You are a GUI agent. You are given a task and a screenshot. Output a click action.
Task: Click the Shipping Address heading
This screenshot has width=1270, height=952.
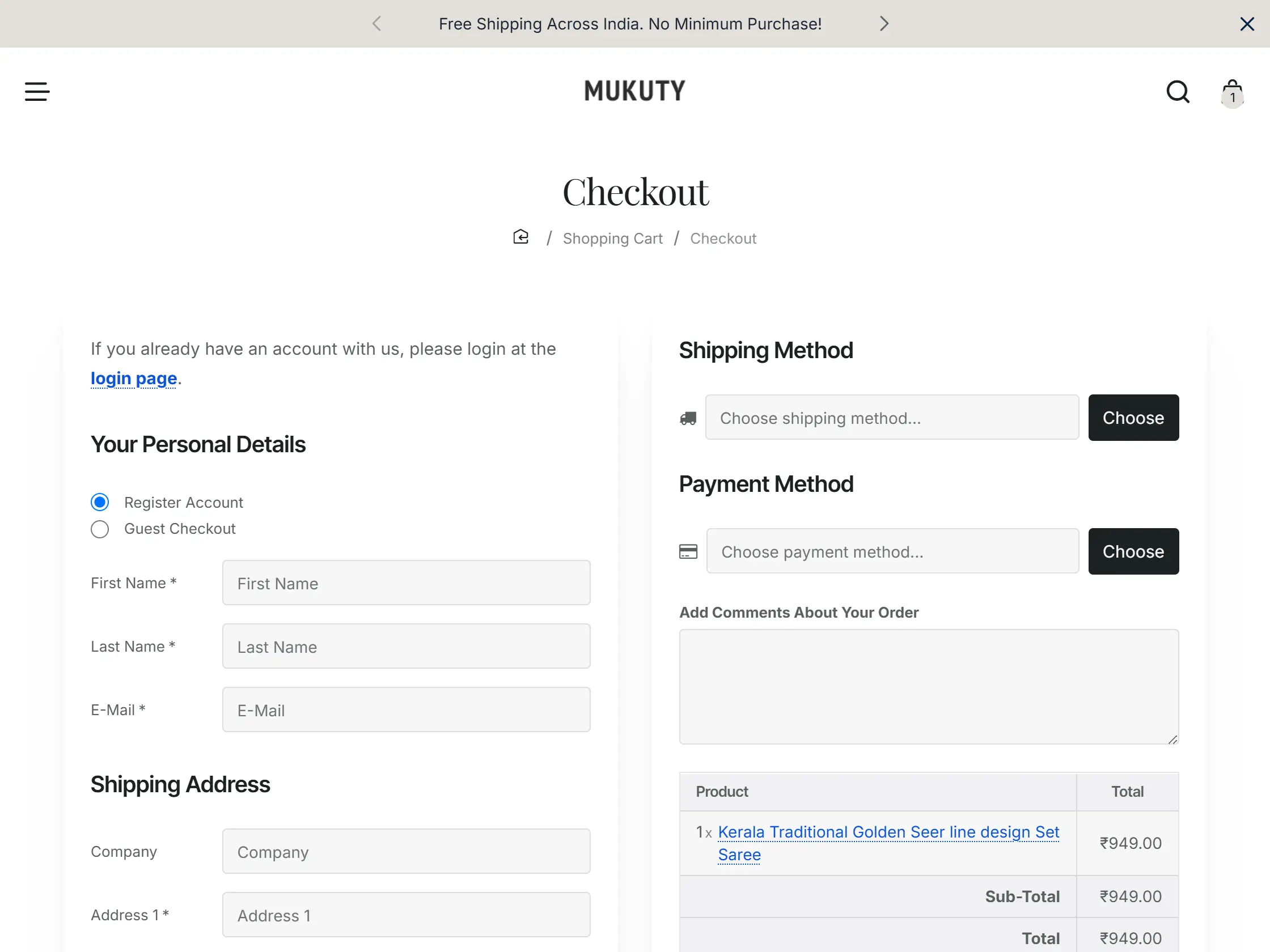click(x=180, y=784)
